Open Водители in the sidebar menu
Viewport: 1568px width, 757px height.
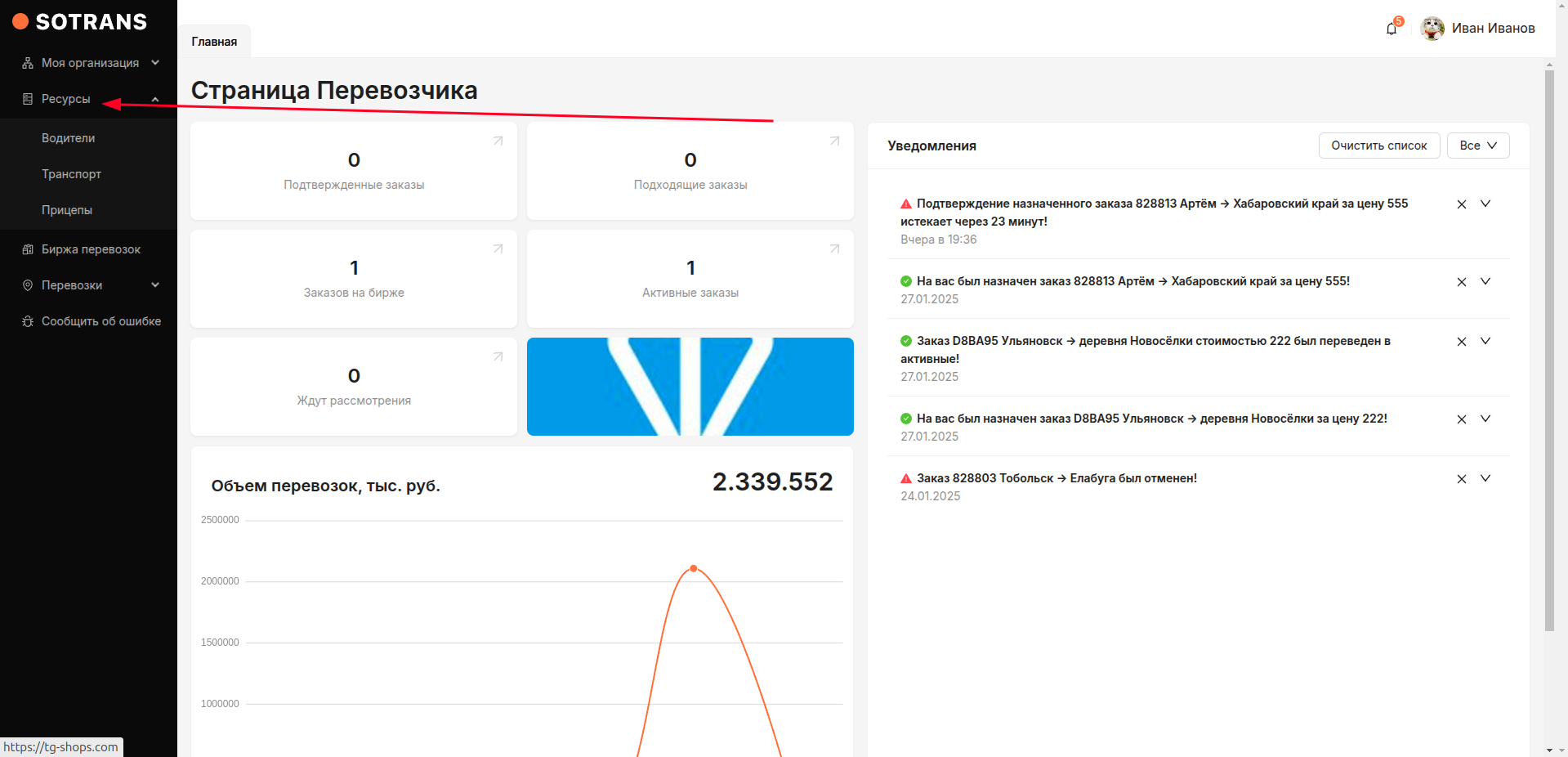click(69, 138)
